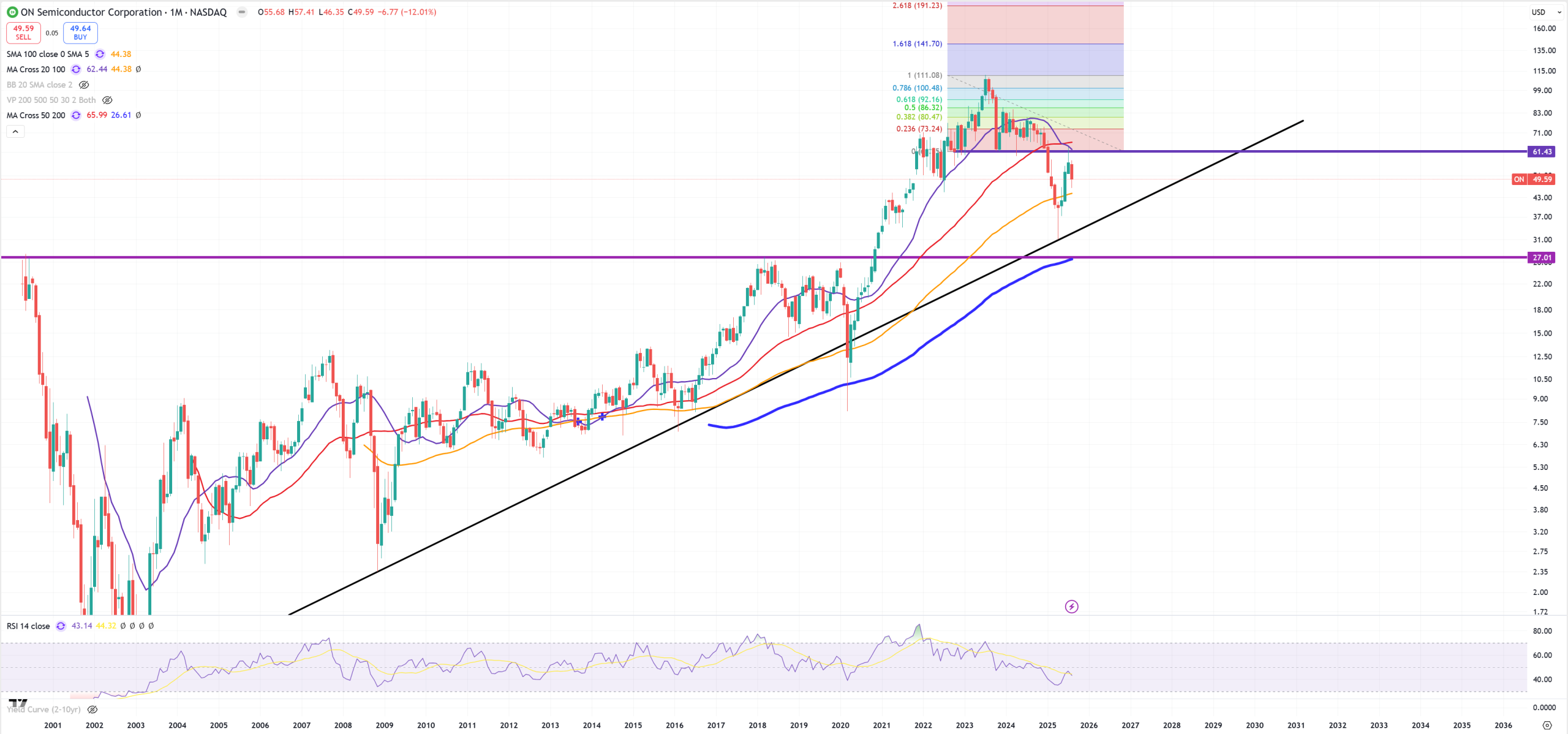Click the purple 62.44 MA Cross value
The width and height of the screenshot is (1568, 734).
click(97, 69)
